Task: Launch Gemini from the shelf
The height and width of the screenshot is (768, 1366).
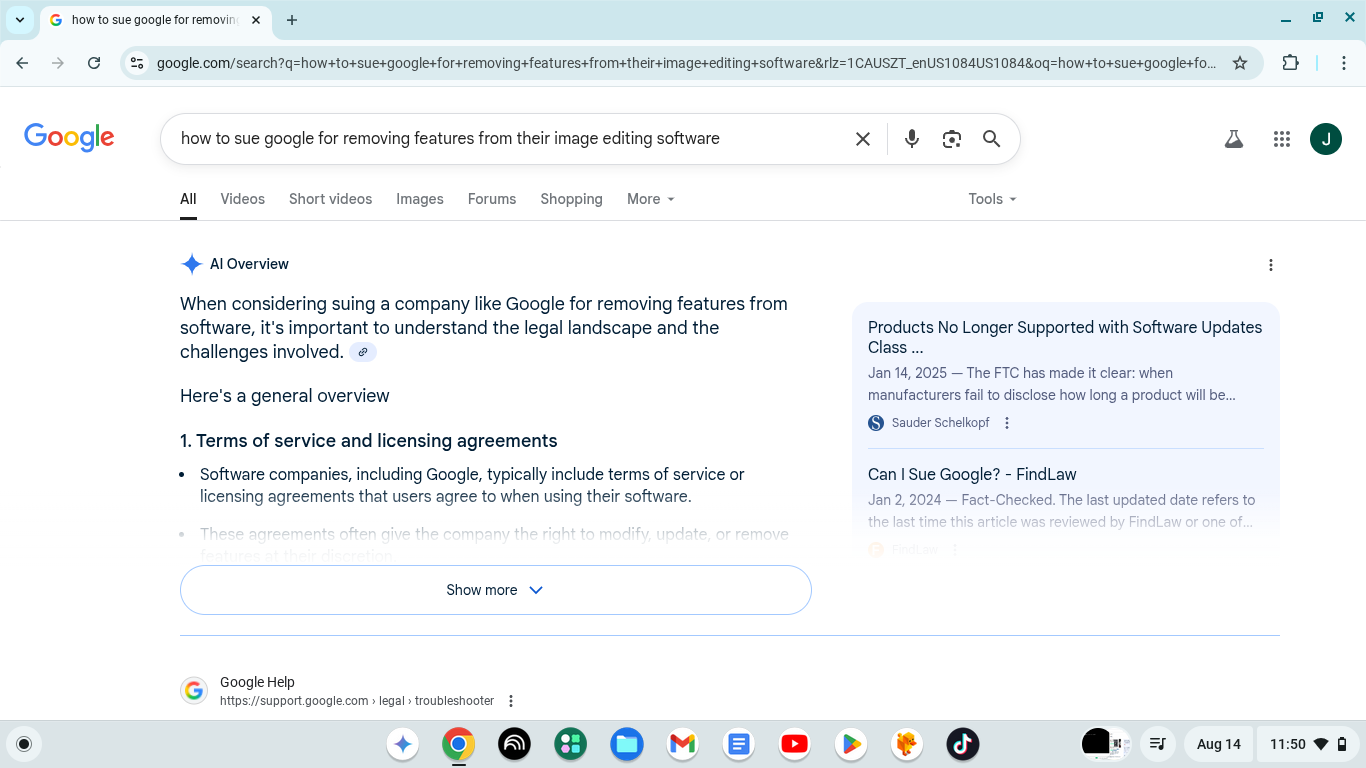Action: 403,744
